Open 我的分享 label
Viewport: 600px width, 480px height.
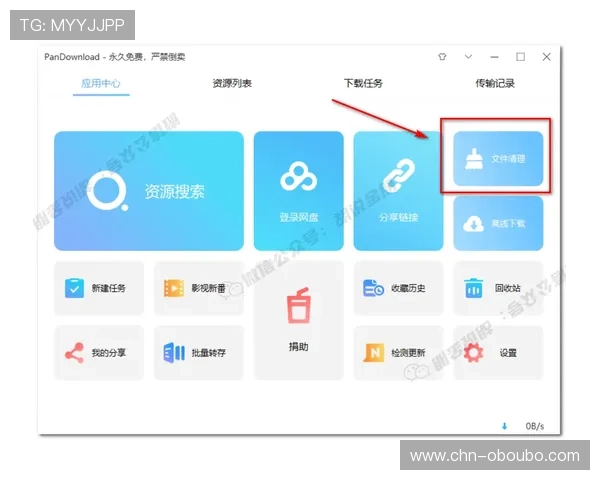coord(109,353)
